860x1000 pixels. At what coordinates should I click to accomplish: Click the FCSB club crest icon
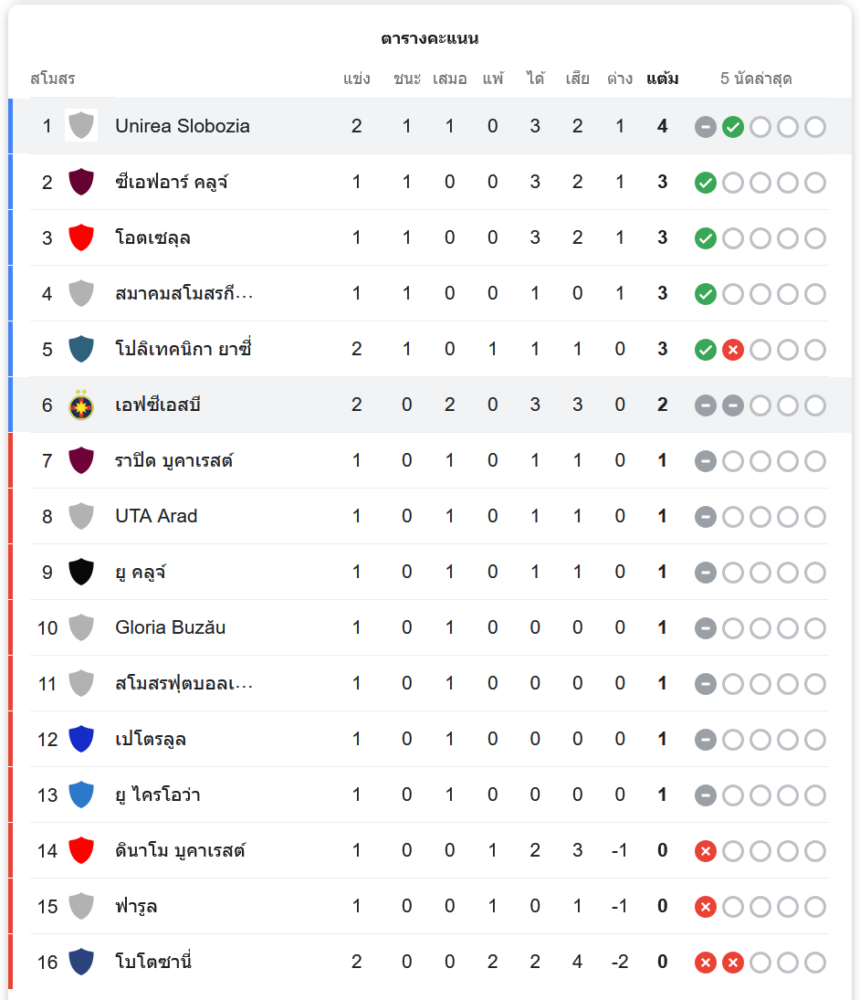pos(81,405)
